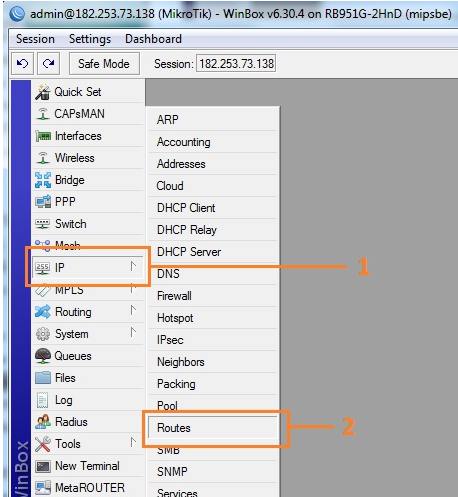Image resolution: width=458 pixels, height=497 pixels.
Task: Choose Accounting from IP submenu
Action: click(x=213, y=142)
